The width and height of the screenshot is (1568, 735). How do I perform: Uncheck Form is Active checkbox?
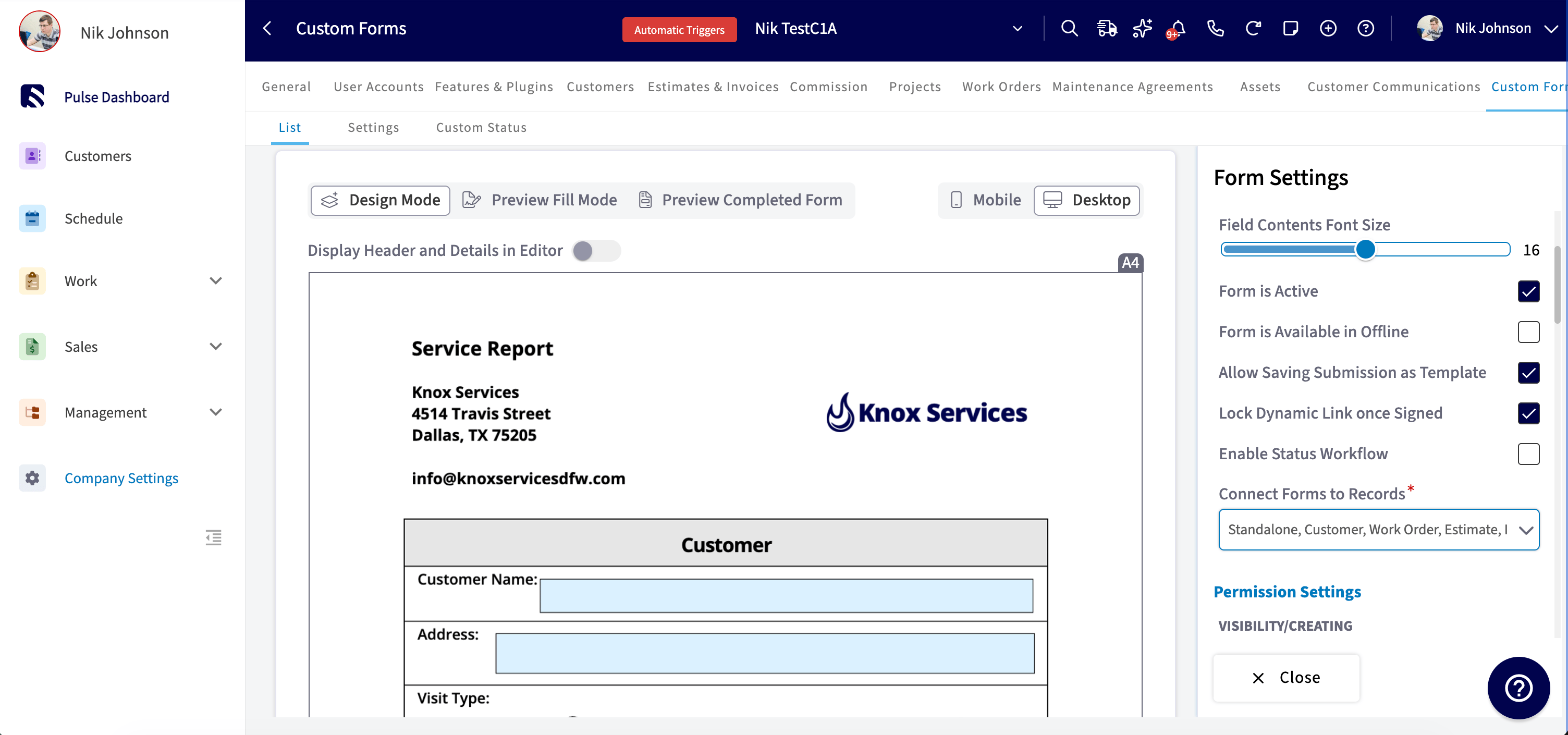(1528, 291)
